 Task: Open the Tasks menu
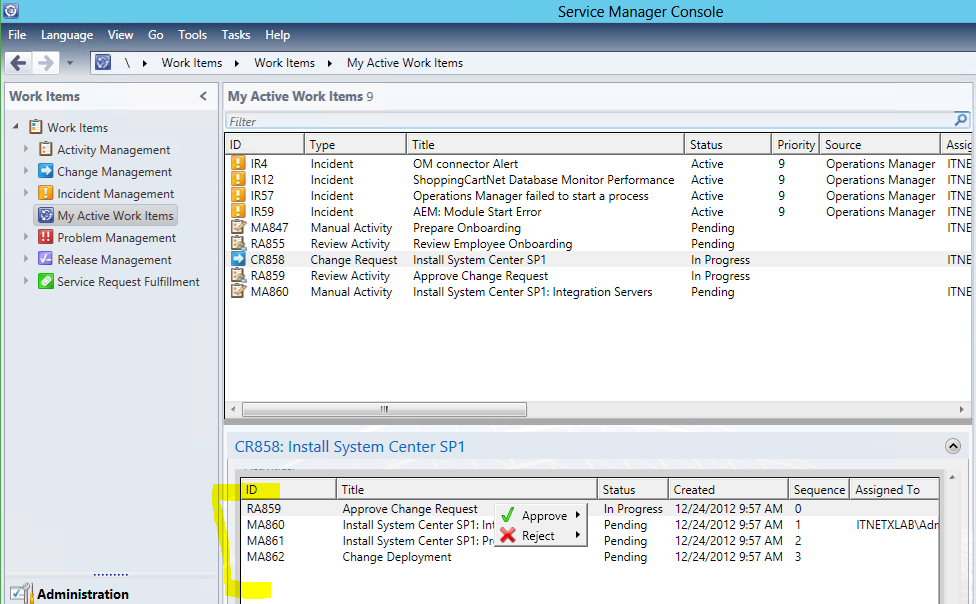coord(236,35)
